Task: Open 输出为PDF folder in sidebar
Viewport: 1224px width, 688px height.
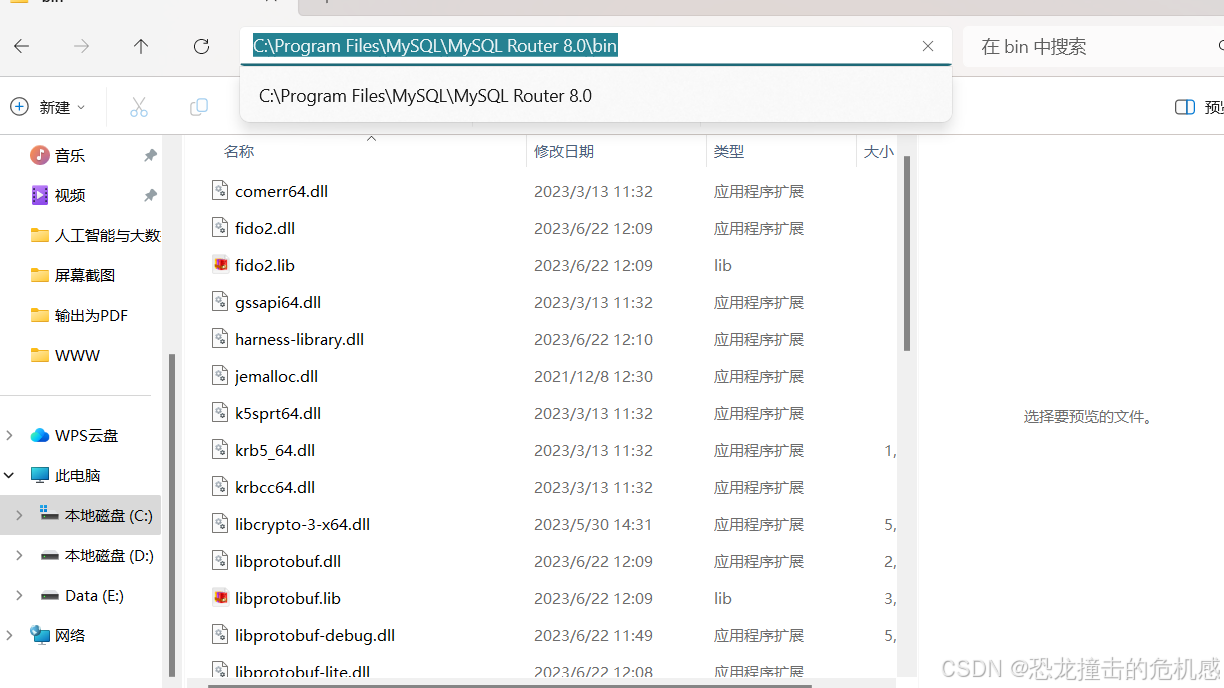Action: (79, 315)
